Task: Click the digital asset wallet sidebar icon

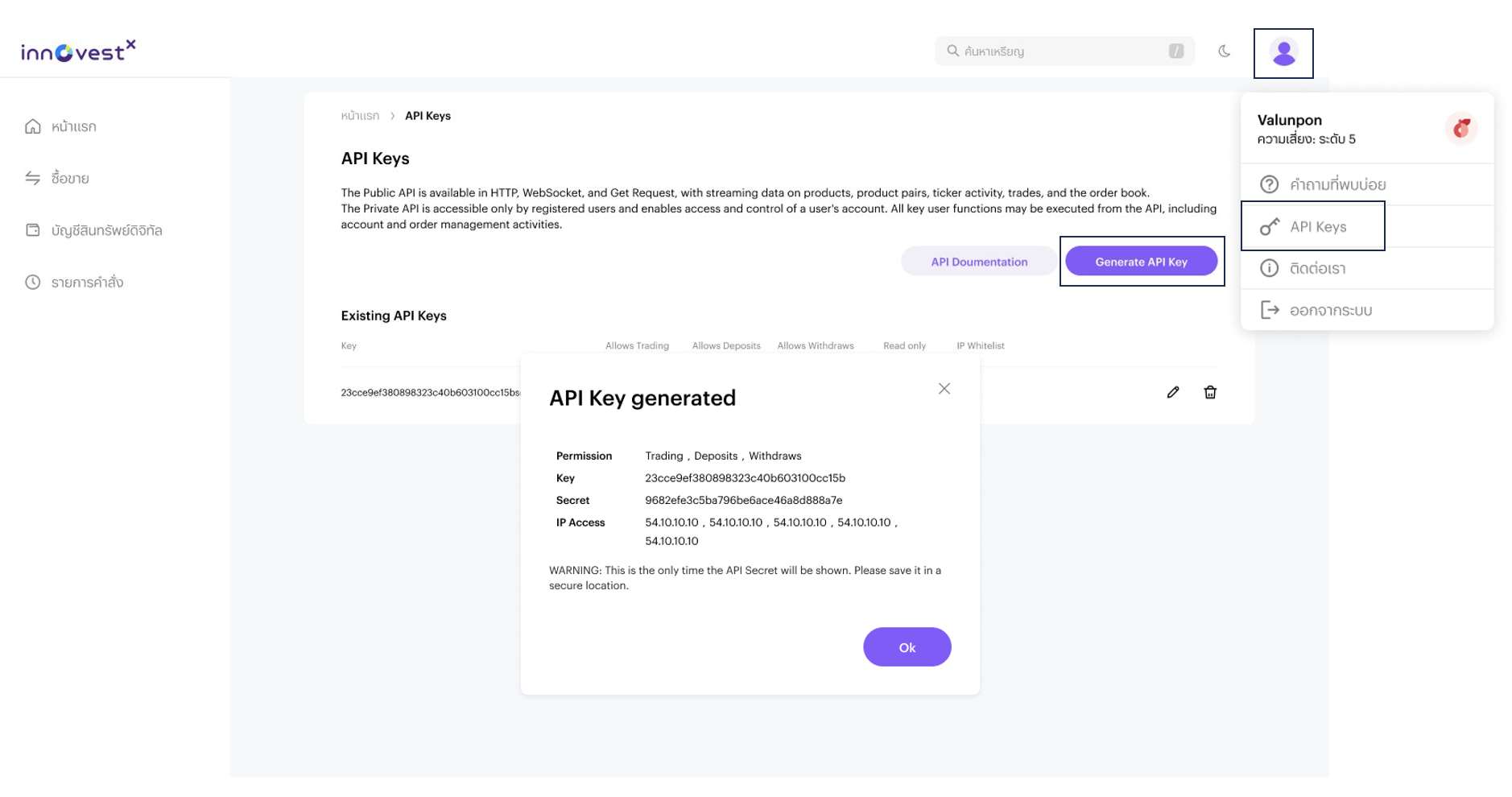Action: point(32,230)
